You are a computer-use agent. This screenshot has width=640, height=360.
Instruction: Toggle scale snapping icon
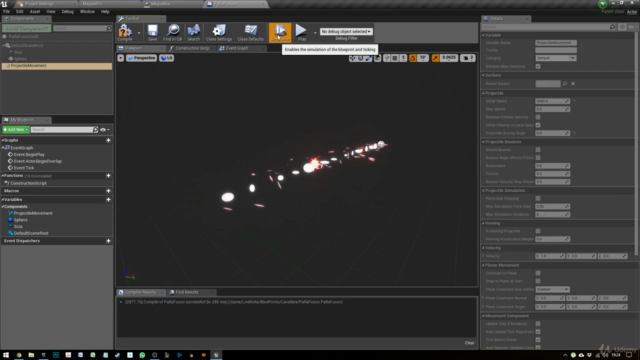pos(436,58)
